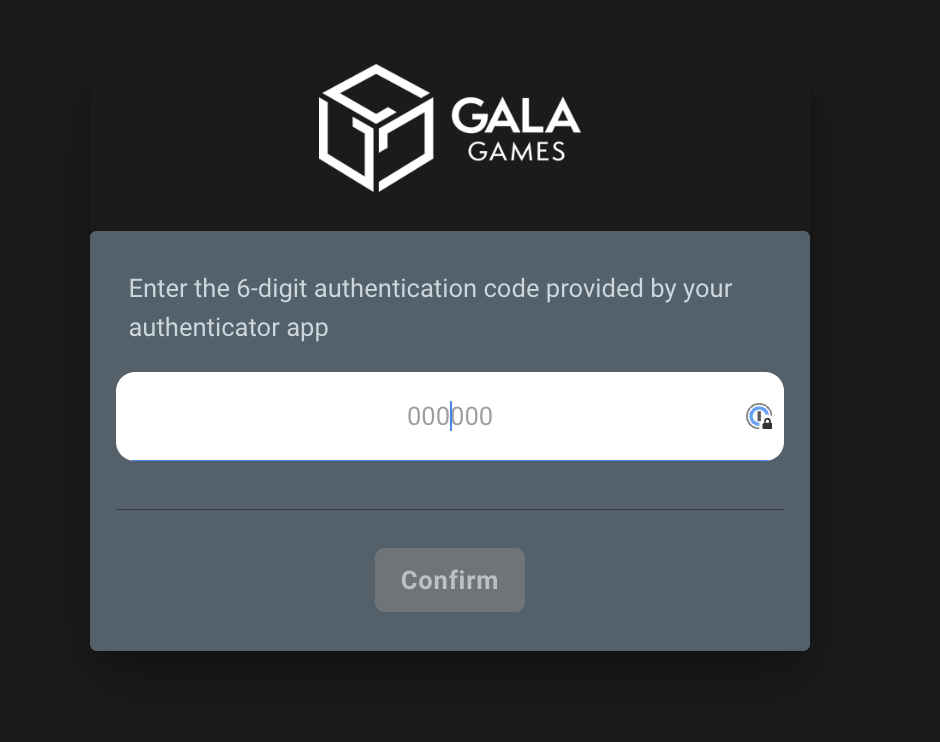Focus the 6-digit authentication code input field
Screen dimensions: 940x742
(x=450, y=416)
